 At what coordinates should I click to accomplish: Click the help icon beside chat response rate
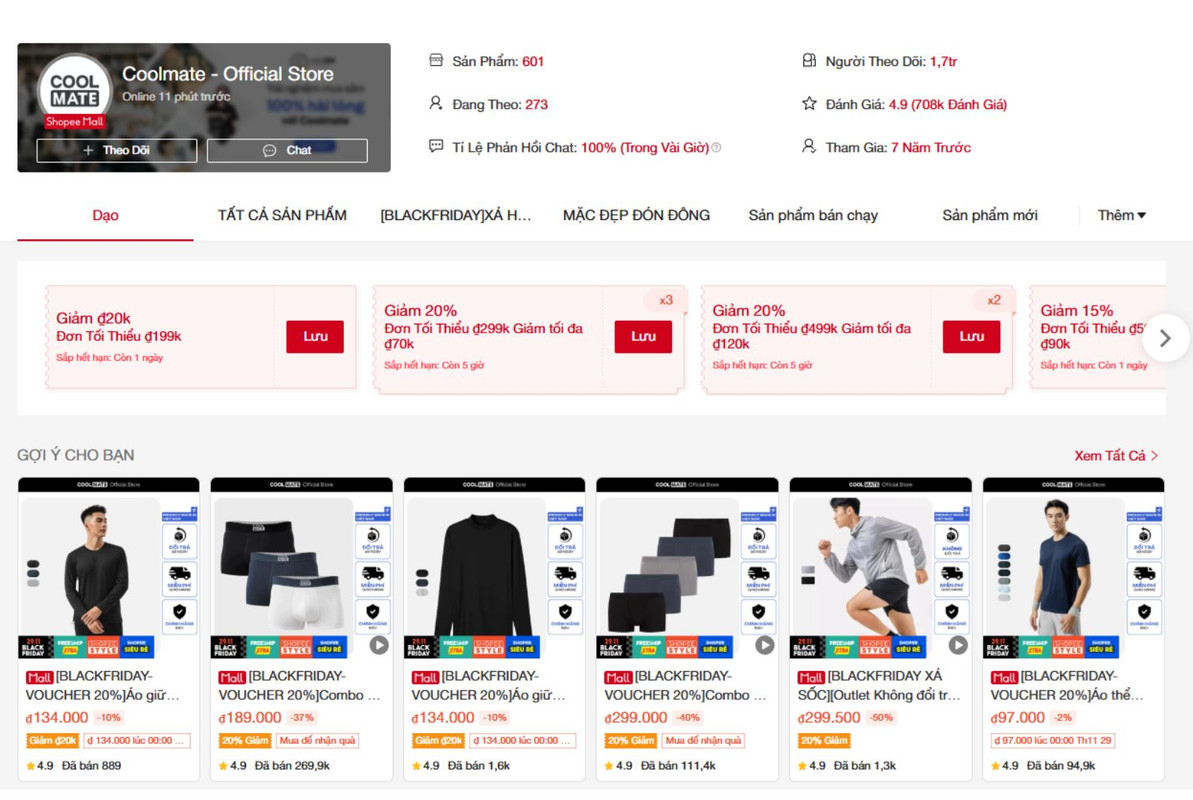pos(716,148)
